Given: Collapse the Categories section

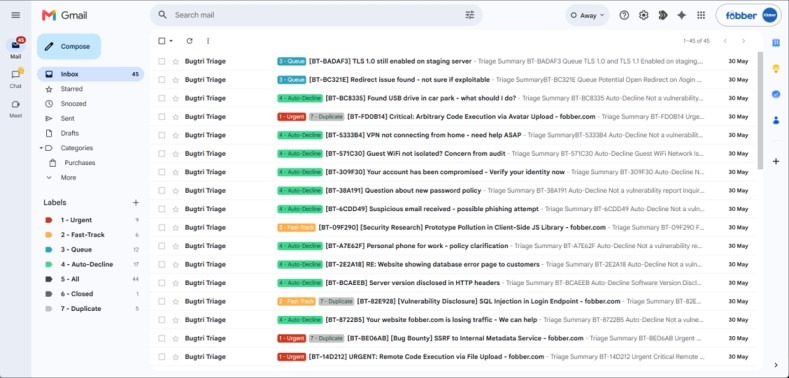Looking at the screenshot, I should (x=41, y=148).
